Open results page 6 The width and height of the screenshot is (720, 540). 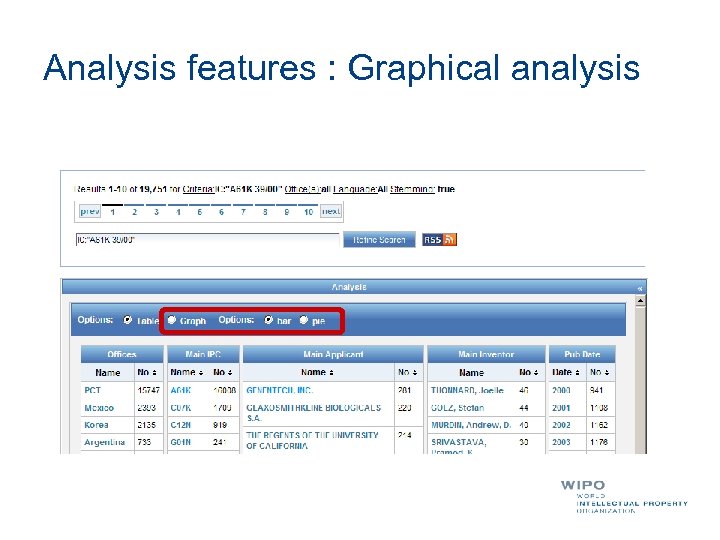tap(221, 212)
